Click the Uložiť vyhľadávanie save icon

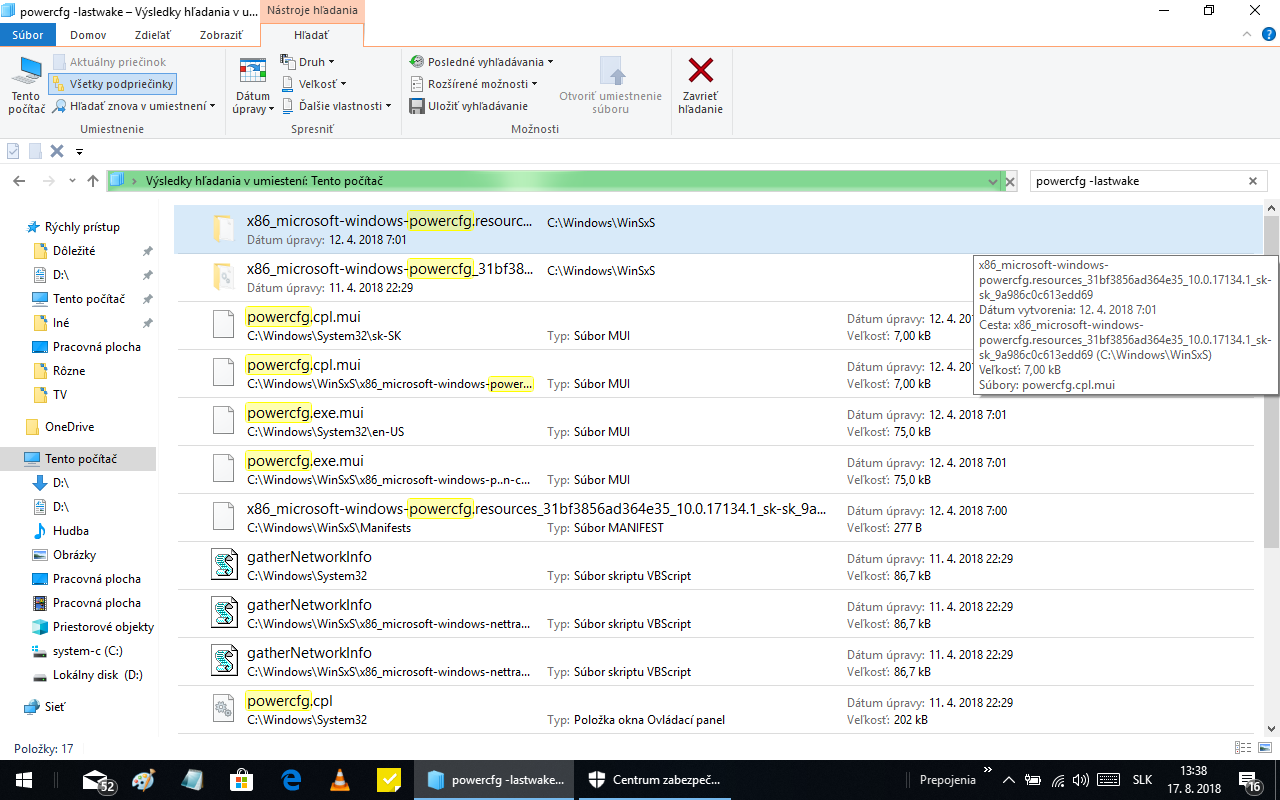pos(417,106)
